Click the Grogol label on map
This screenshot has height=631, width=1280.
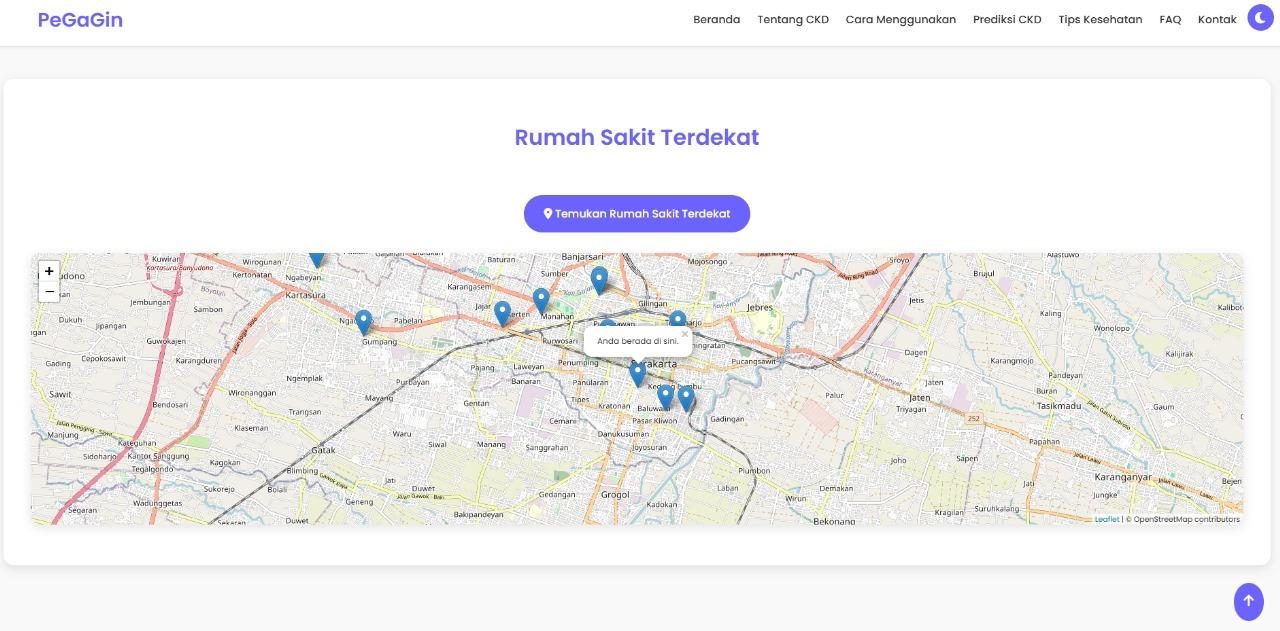pos(615,494)
